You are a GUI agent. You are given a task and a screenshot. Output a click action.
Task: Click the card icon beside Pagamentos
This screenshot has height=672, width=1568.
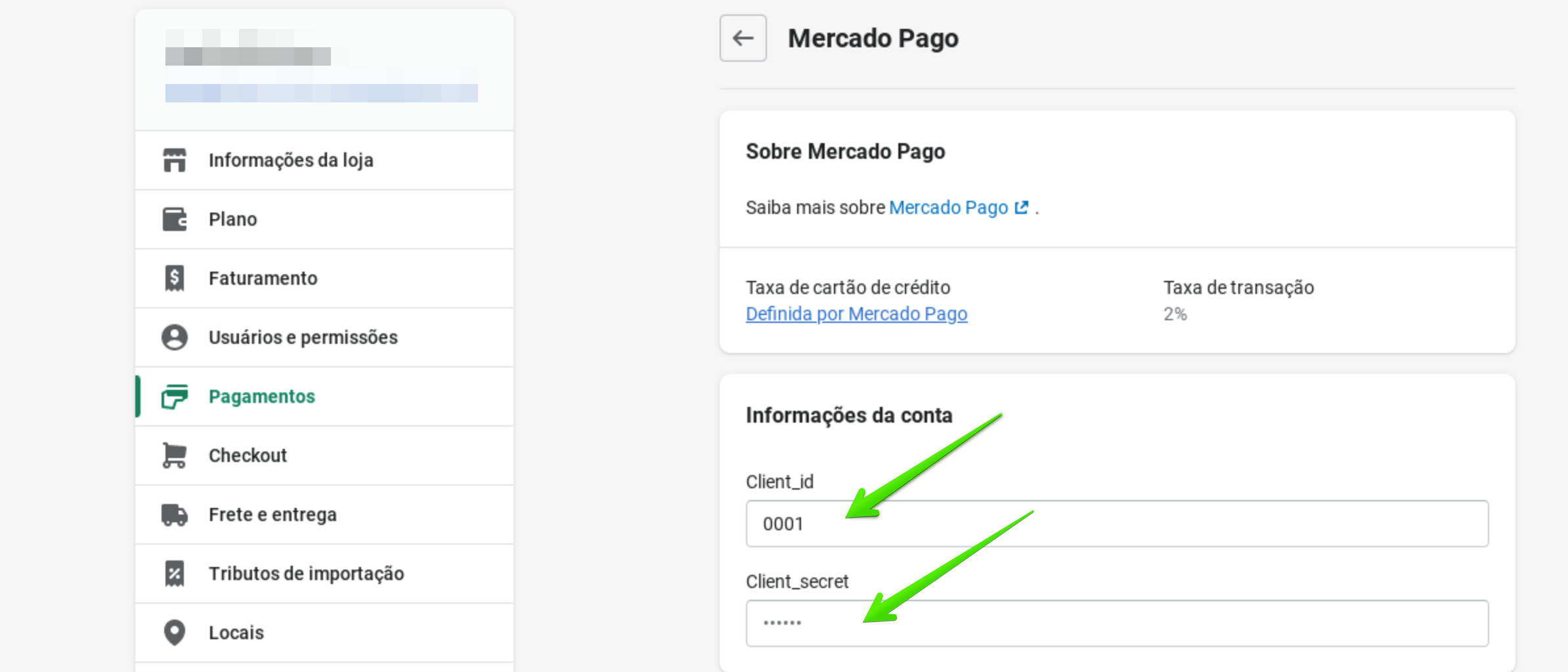pyautogui.click(x=175, y=396)
